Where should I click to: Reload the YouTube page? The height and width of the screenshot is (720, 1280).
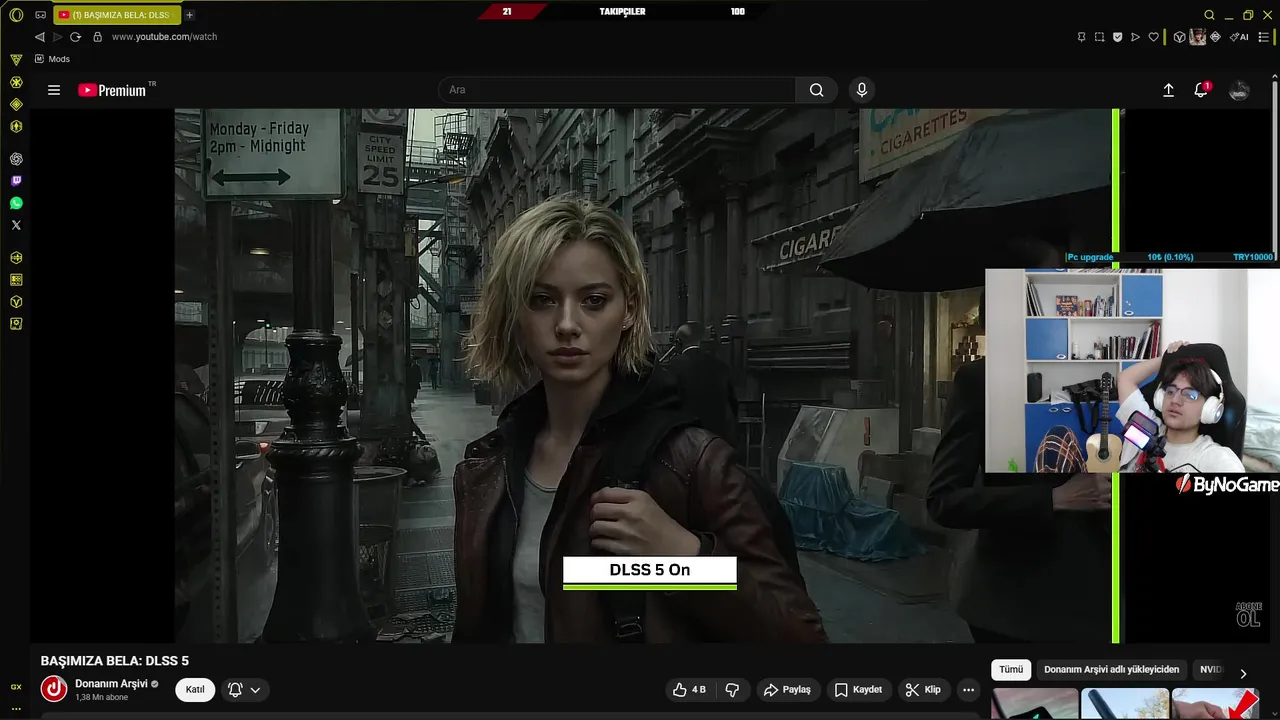[x=75, y=37]
